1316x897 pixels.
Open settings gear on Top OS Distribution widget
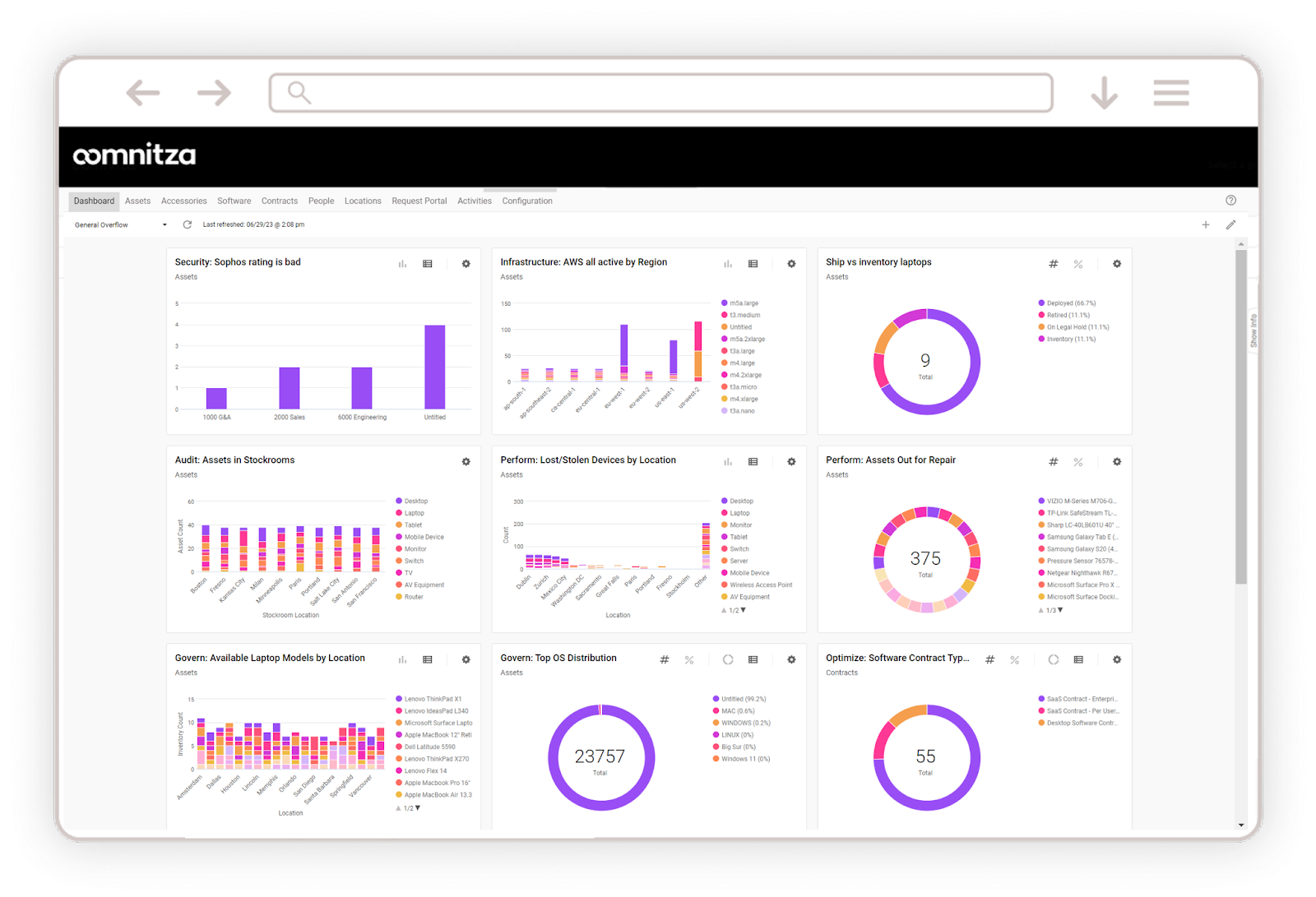(x=791, y=659)
